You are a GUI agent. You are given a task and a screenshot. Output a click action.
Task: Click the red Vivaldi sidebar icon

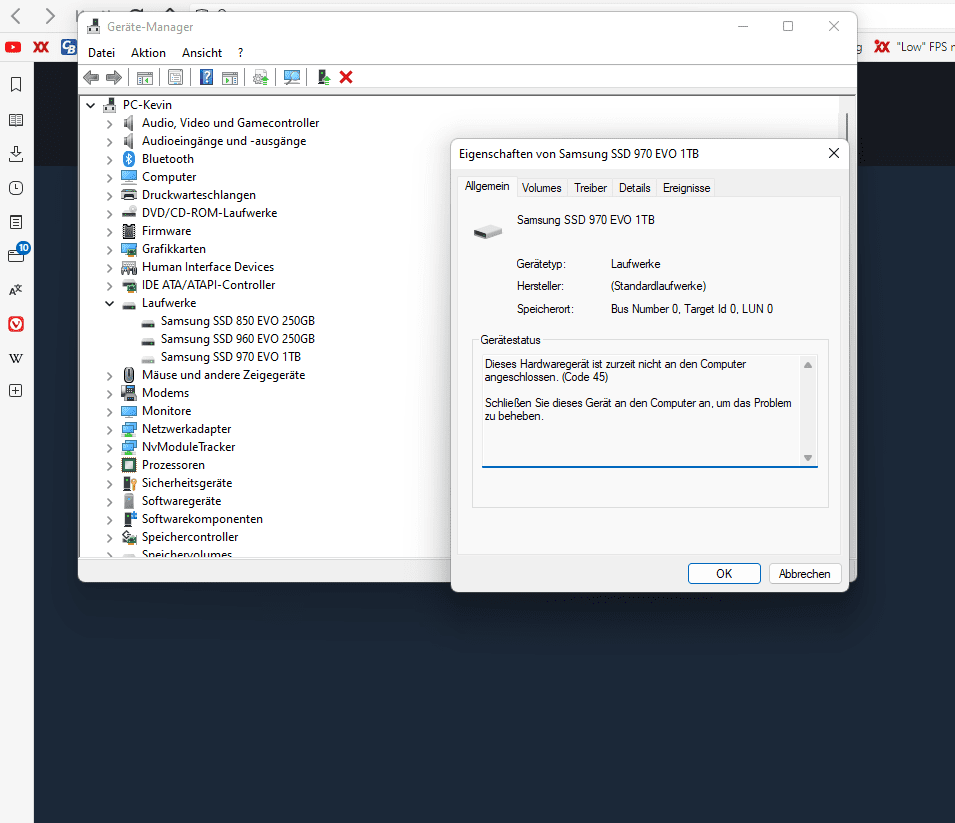[x=16, y=324]
